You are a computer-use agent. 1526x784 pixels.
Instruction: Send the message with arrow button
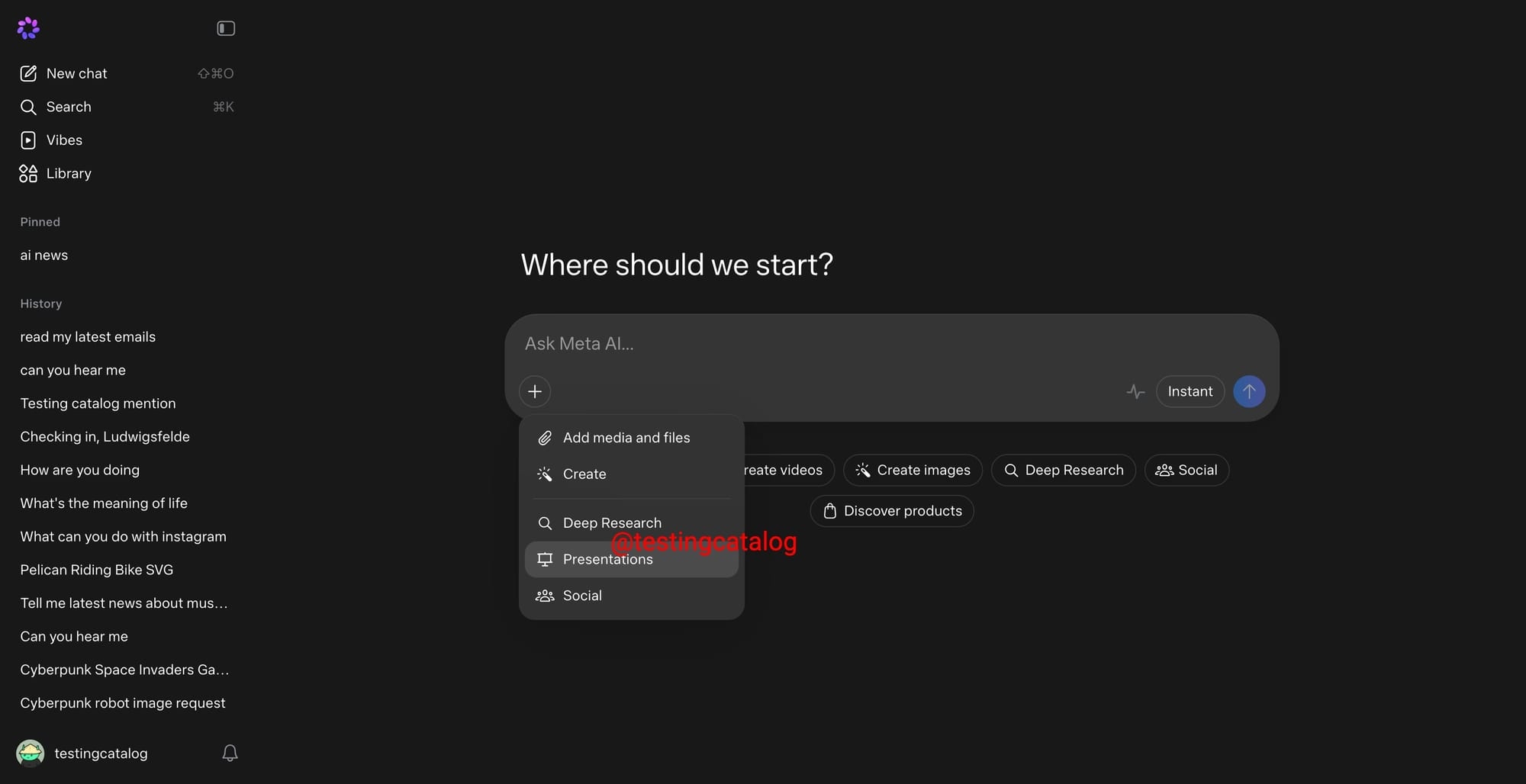point(1249,391)
